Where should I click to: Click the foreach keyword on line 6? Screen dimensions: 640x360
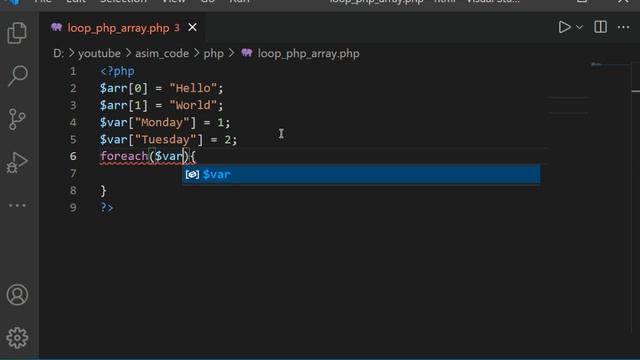pos(124,156)
